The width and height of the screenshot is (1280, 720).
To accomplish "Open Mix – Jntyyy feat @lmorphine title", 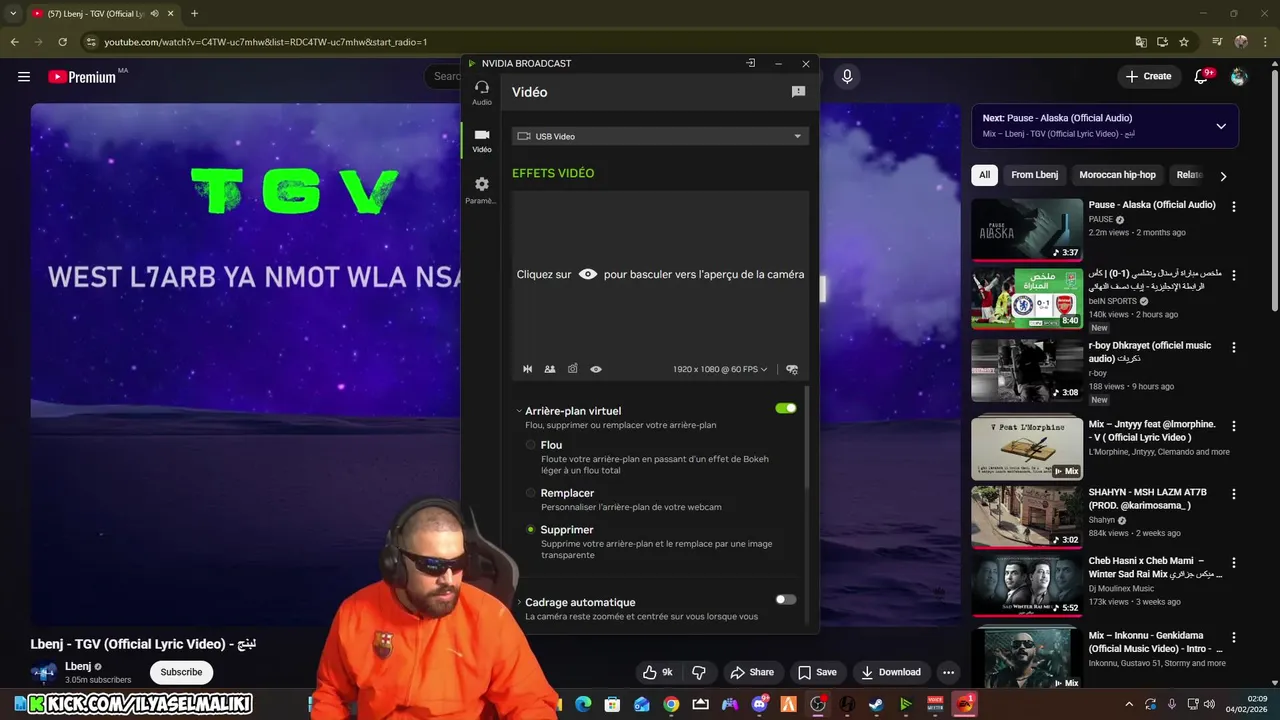I will click(x=1152, y=430).
